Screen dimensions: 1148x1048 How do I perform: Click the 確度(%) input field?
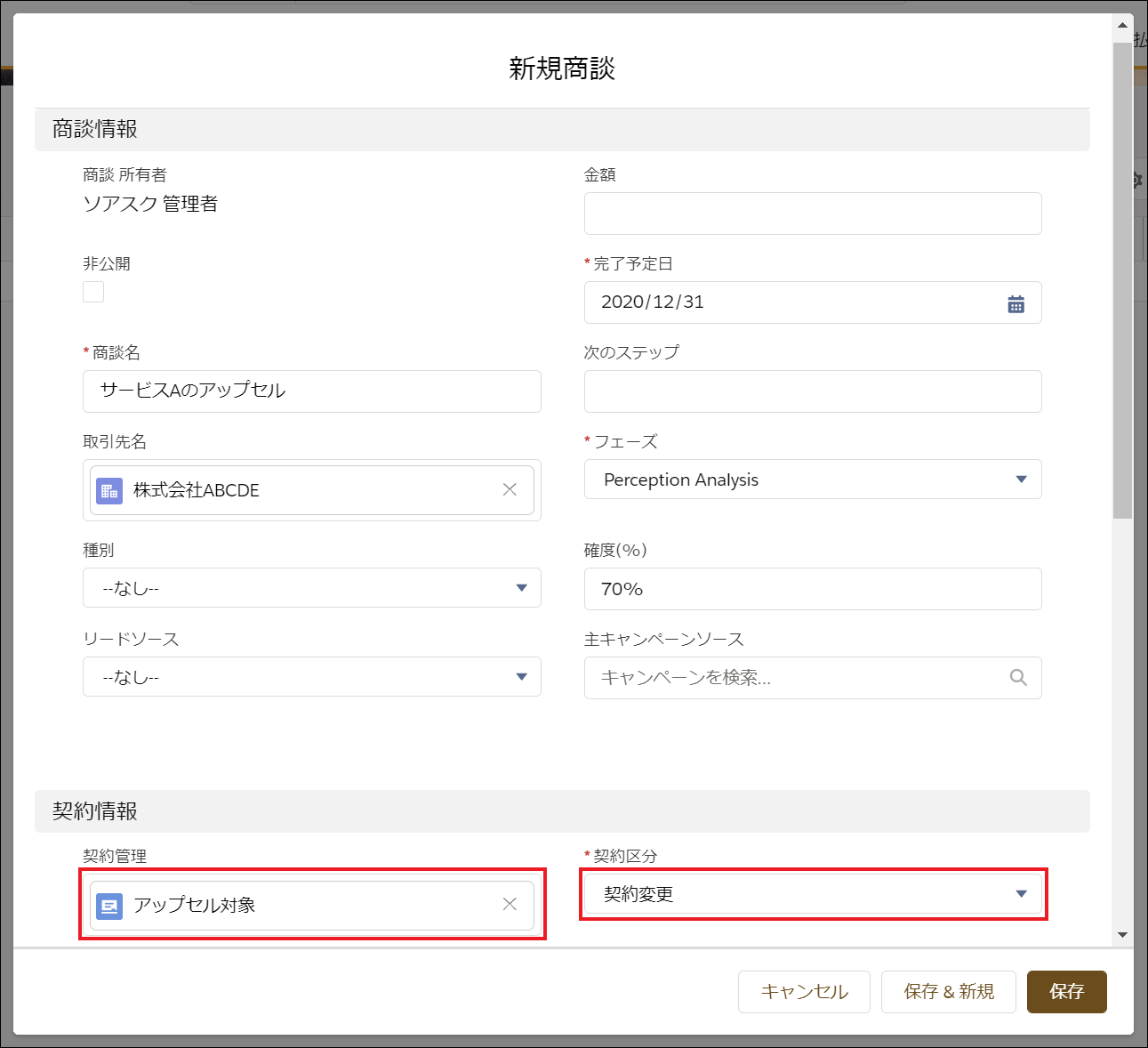coord(812,589)
